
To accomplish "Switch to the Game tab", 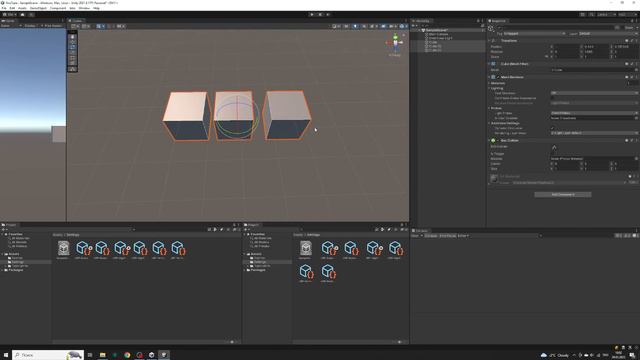I will [8, 21].
